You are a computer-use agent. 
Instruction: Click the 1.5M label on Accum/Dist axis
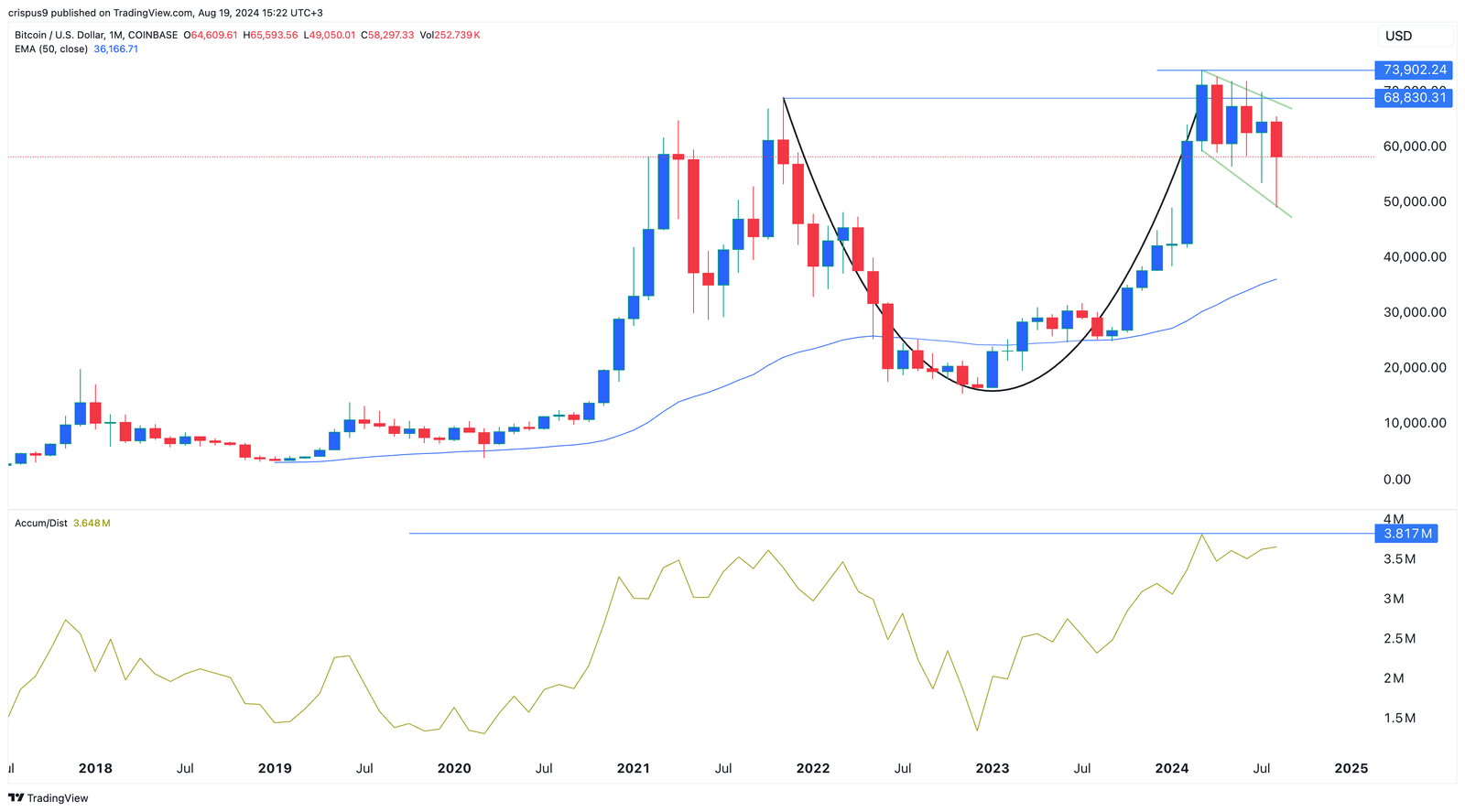point(1400,718)
